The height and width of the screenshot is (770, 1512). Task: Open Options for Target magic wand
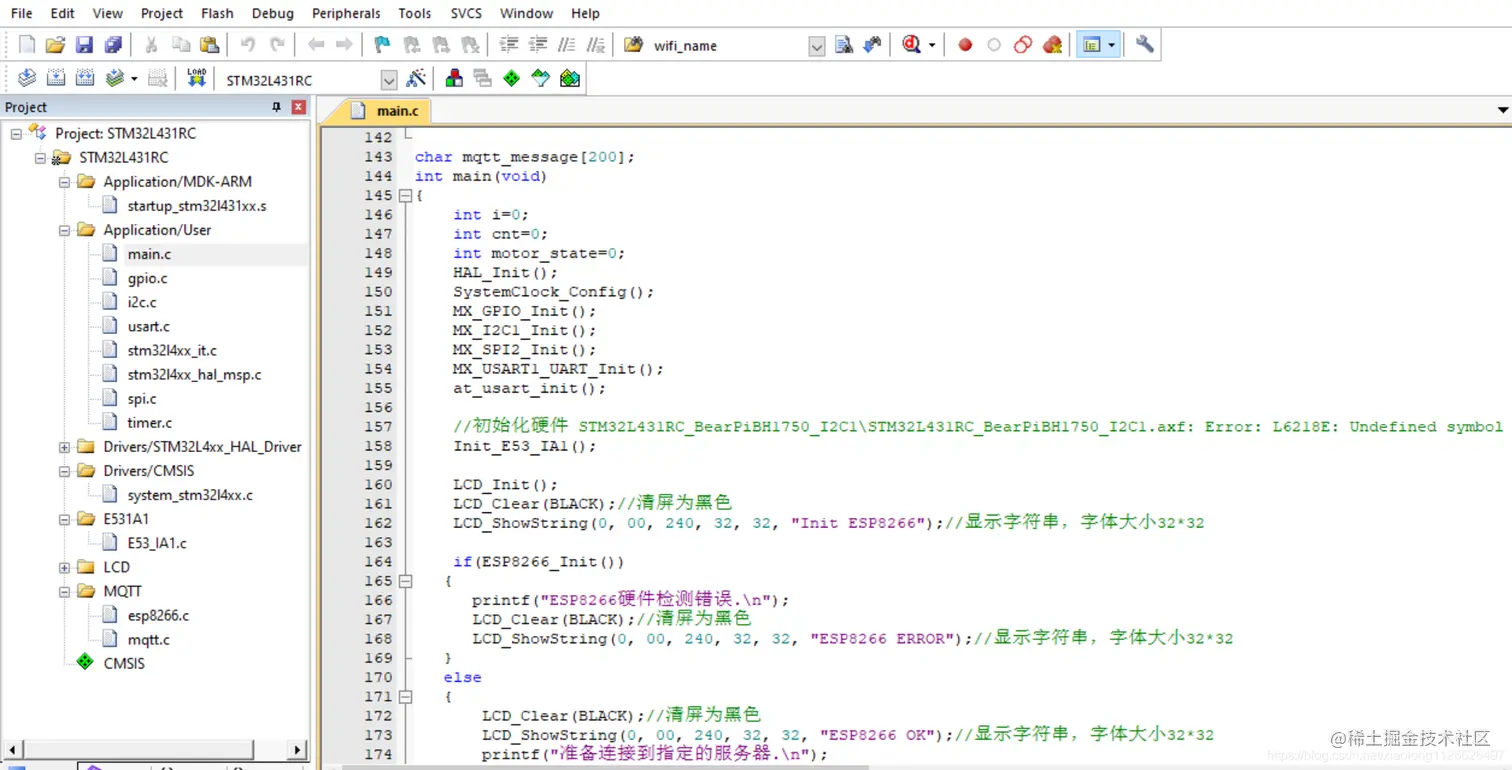click(x=416, y=78)
